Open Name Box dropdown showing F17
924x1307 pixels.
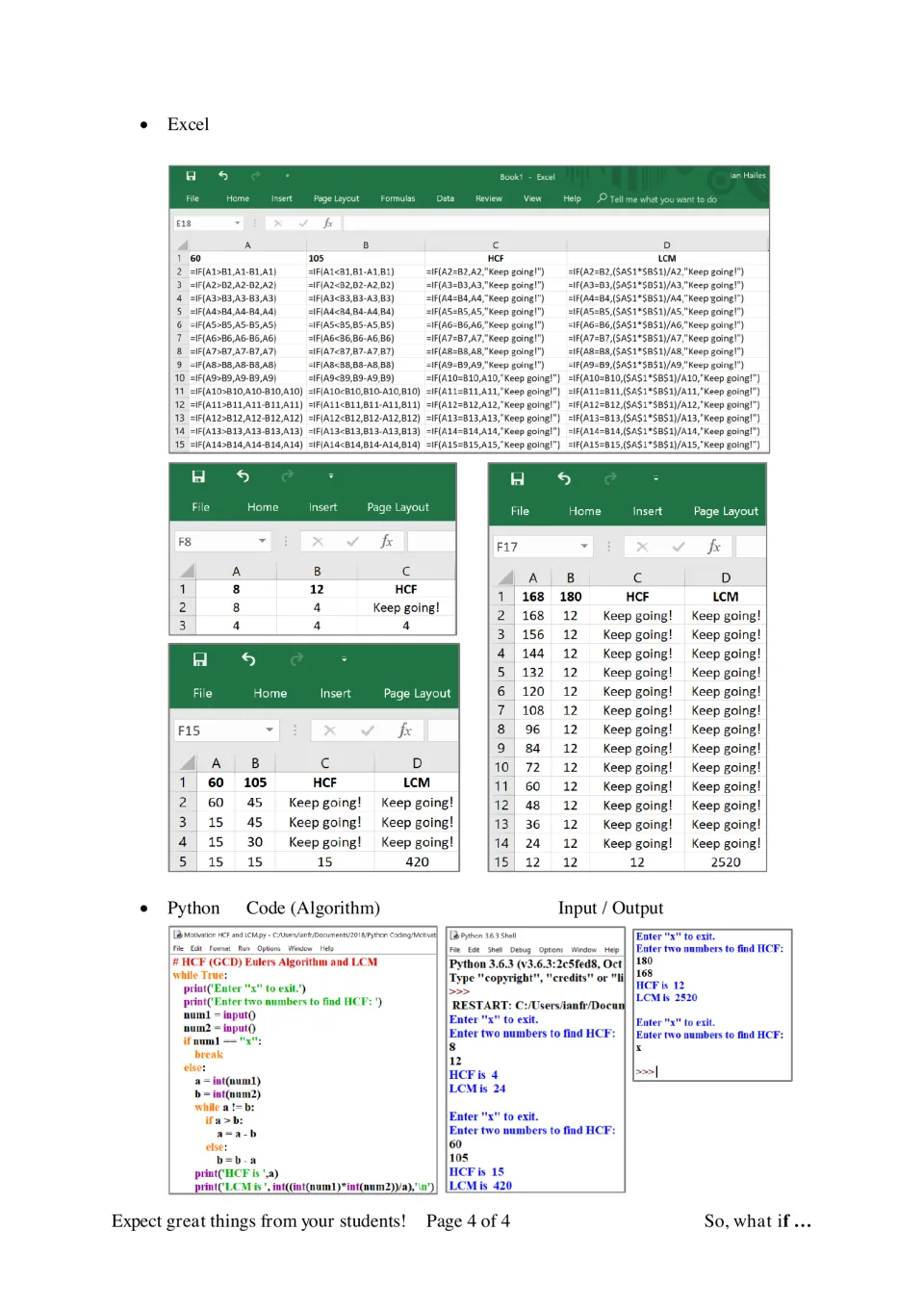click(x=584, y=547)
